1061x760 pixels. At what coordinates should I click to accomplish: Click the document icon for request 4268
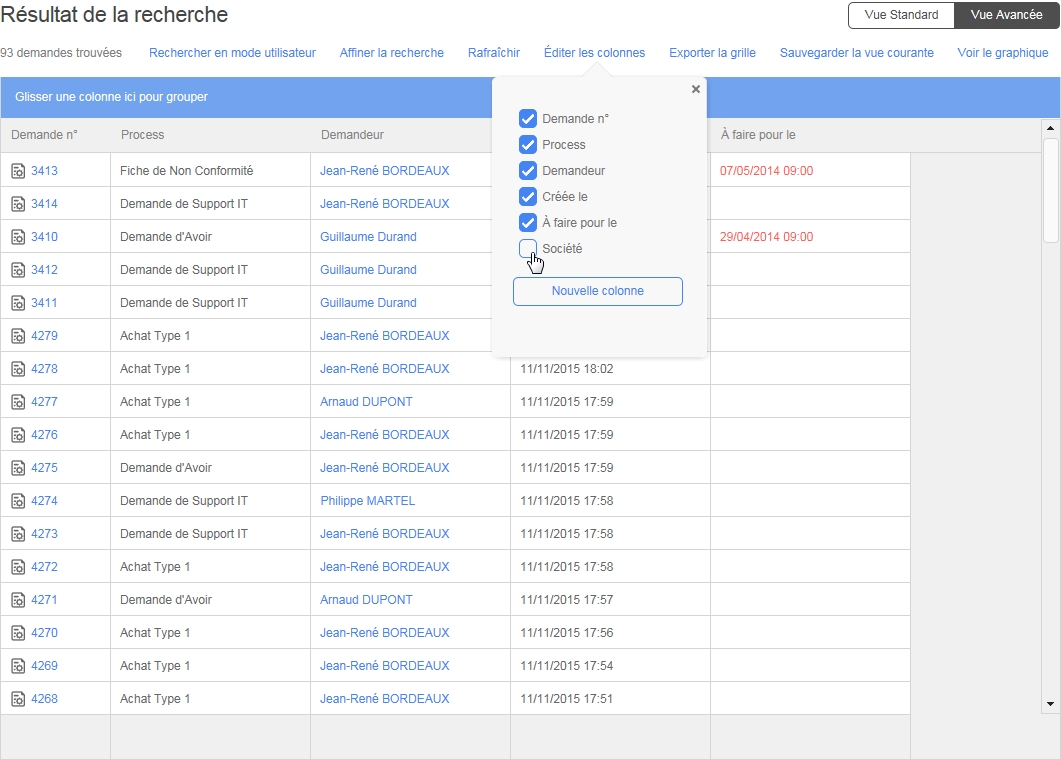click(18, 699)
